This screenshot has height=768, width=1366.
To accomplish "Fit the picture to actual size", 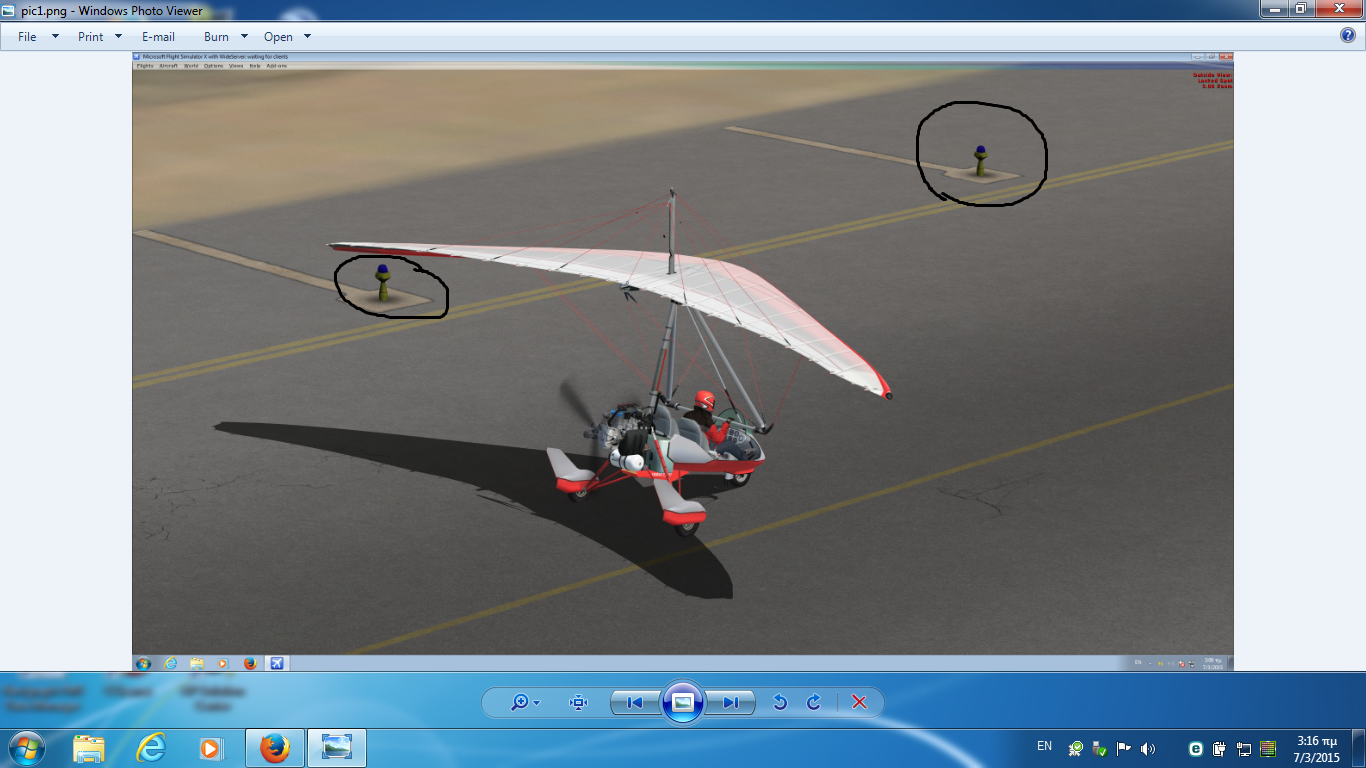I will [578, 703].
